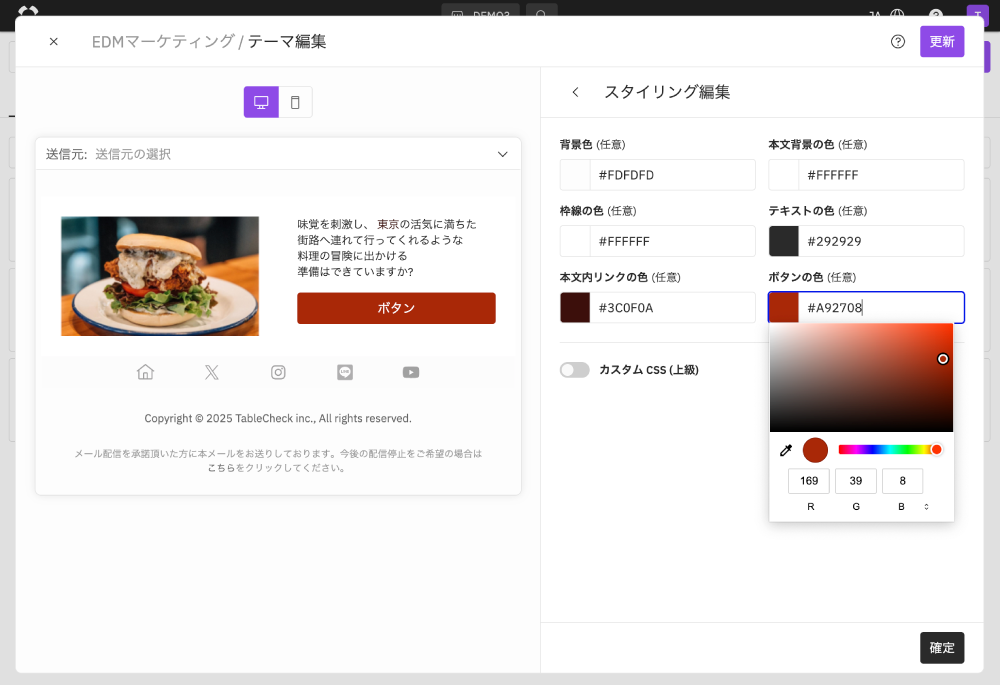Edit the 背景色 hex field #FDFDFD
1000x685 pixels.
(672, 175)
